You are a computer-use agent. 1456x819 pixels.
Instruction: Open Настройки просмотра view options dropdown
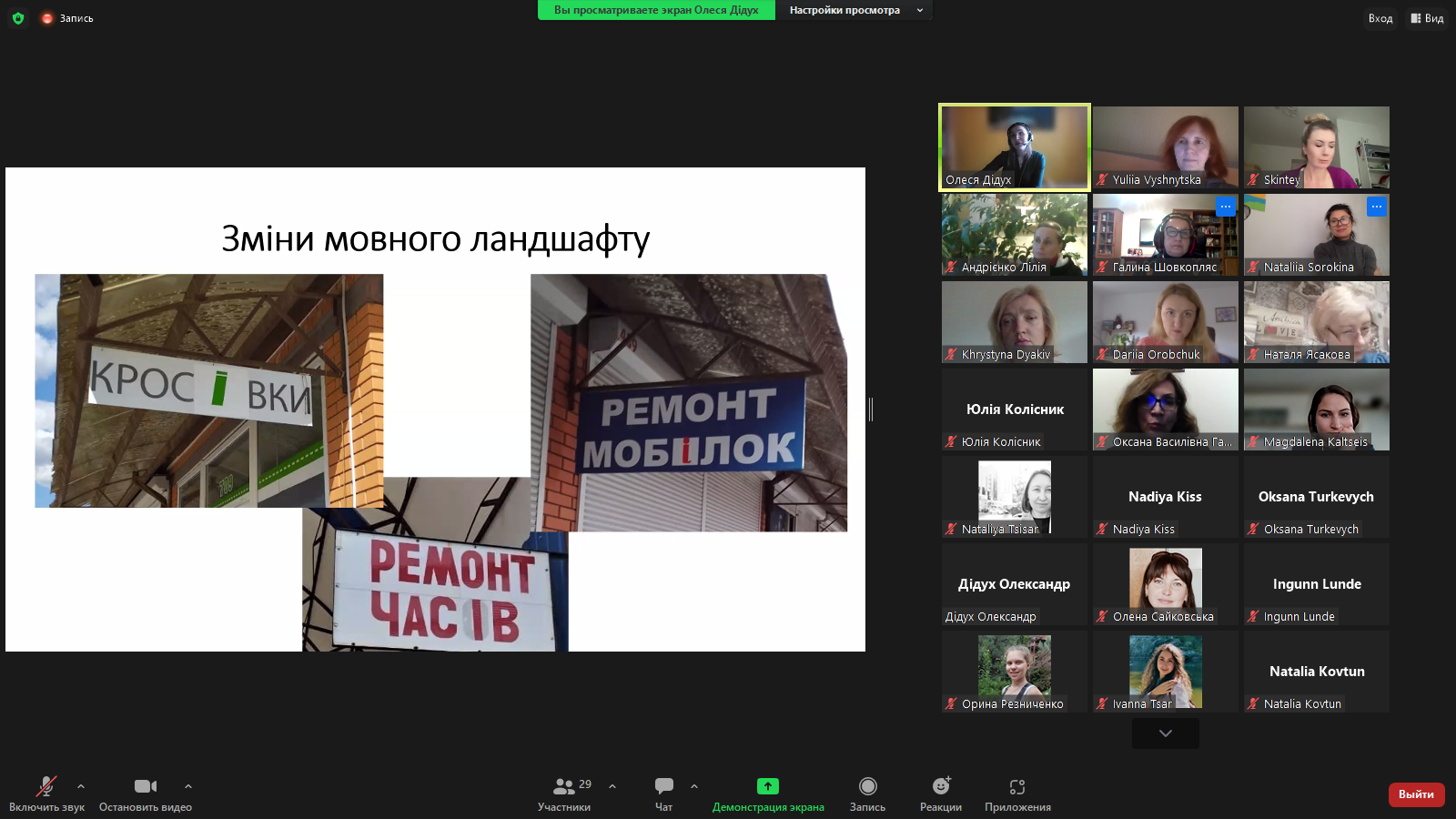pyautogui.click(x=854, y=10)
